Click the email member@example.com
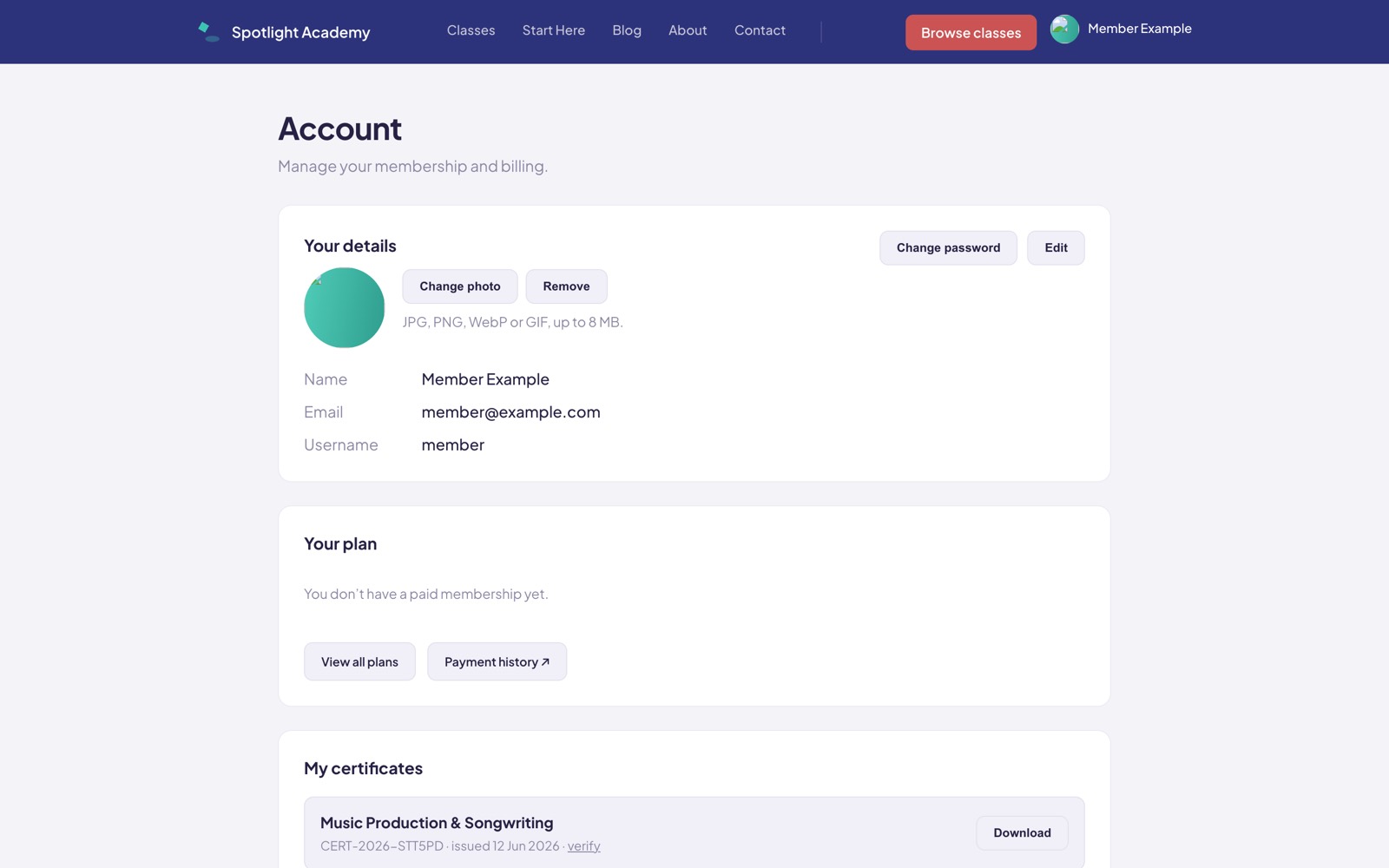Screen dimensions: 1389x868 click(x=510, y=412)
